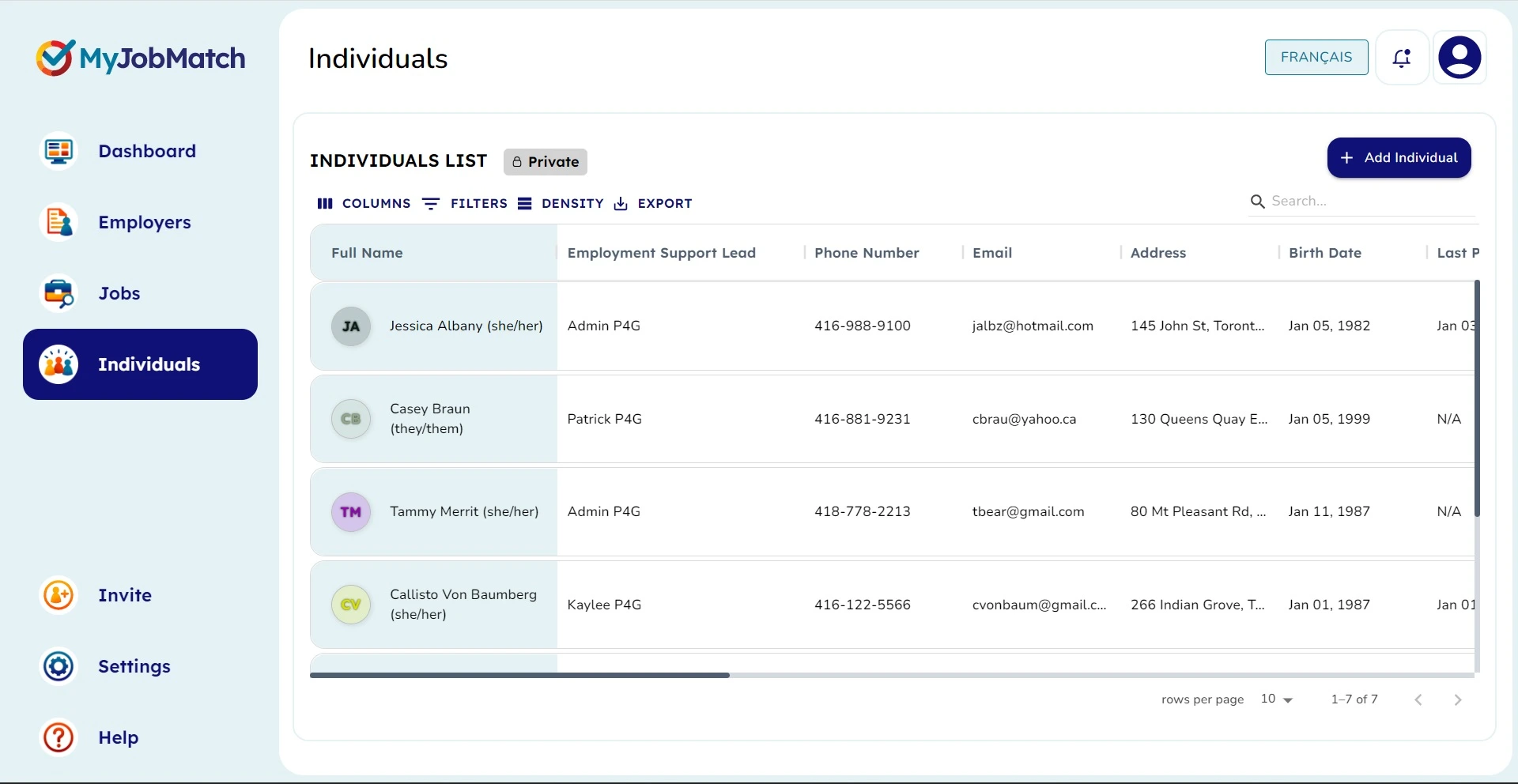1518x784 pixels.
Task: Open the Settings gear icon
Action: coord(59,666)
